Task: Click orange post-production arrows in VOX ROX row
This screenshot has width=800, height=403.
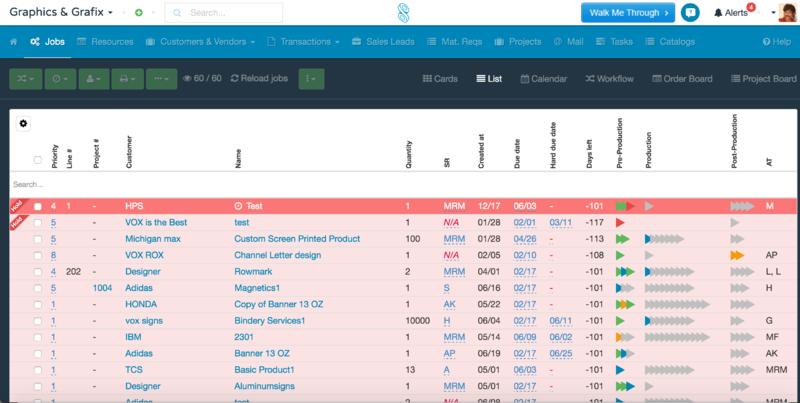Action: [737, 255]
